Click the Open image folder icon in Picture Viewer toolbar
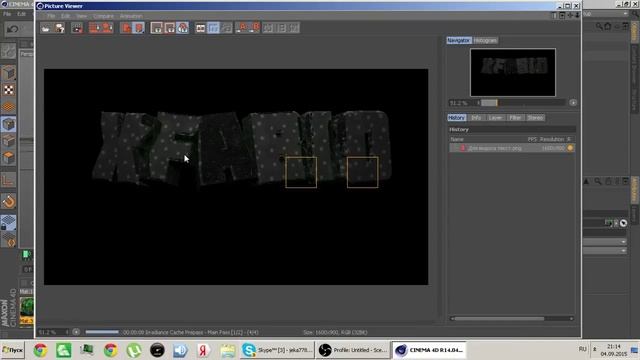 point(46,28)
